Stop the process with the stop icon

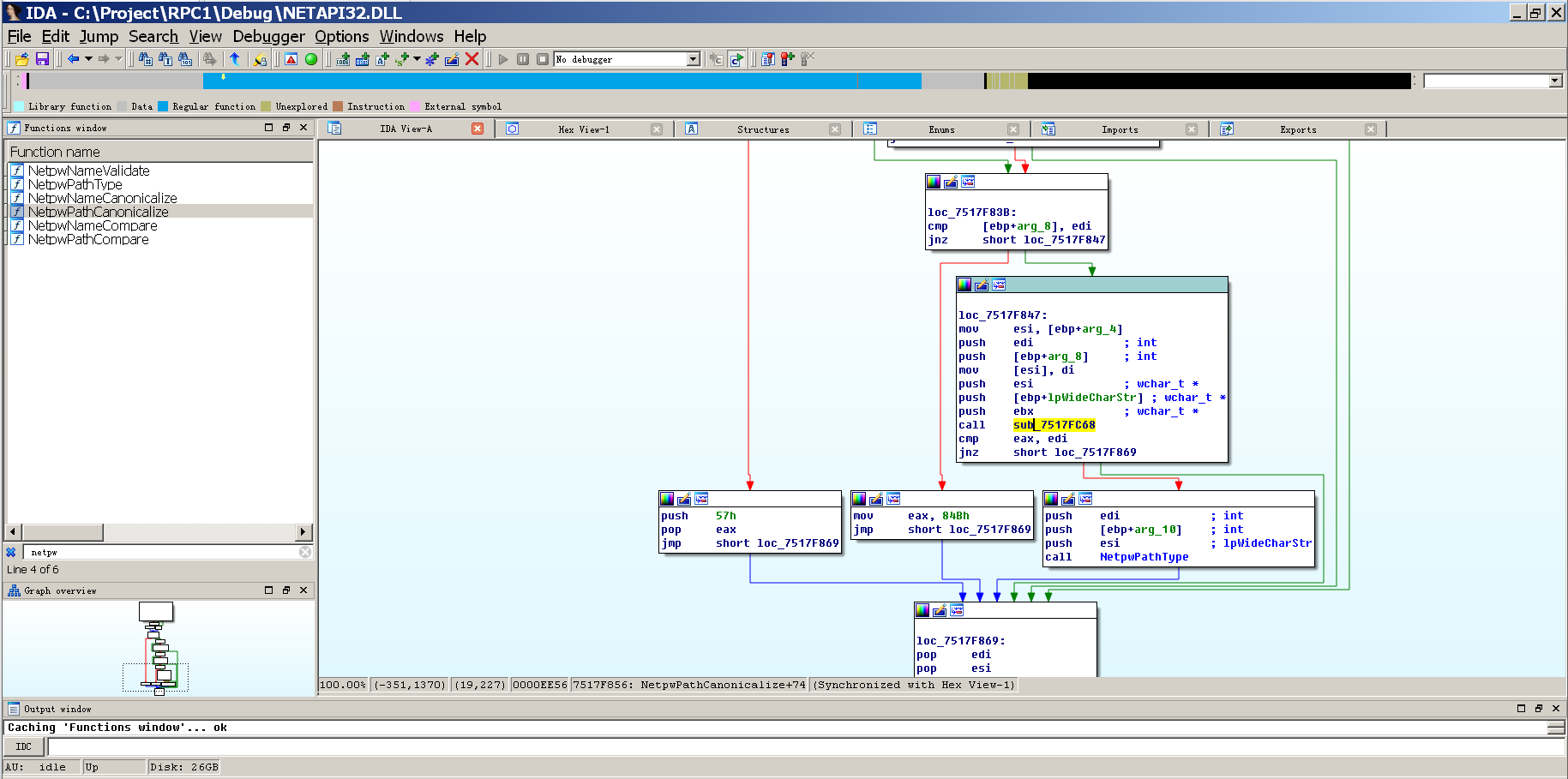(x=542, y=58)
